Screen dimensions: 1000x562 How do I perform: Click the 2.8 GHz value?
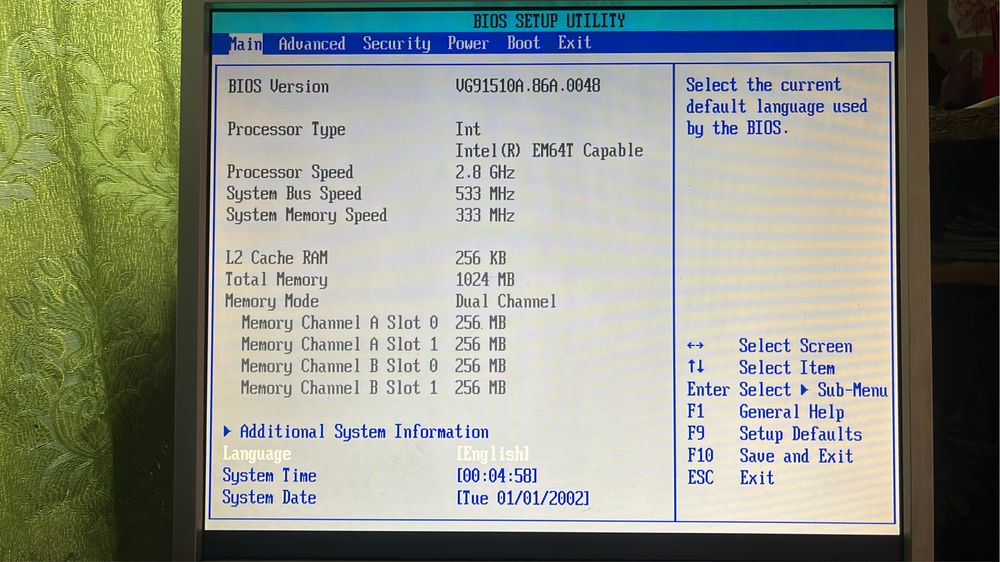[x=485, y=172]
